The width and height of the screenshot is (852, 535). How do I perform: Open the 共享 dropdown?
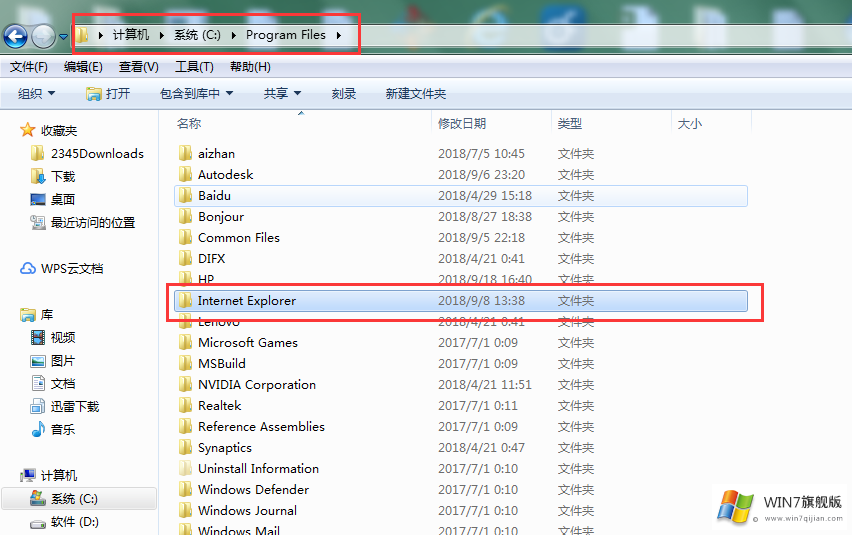point(282,93)
